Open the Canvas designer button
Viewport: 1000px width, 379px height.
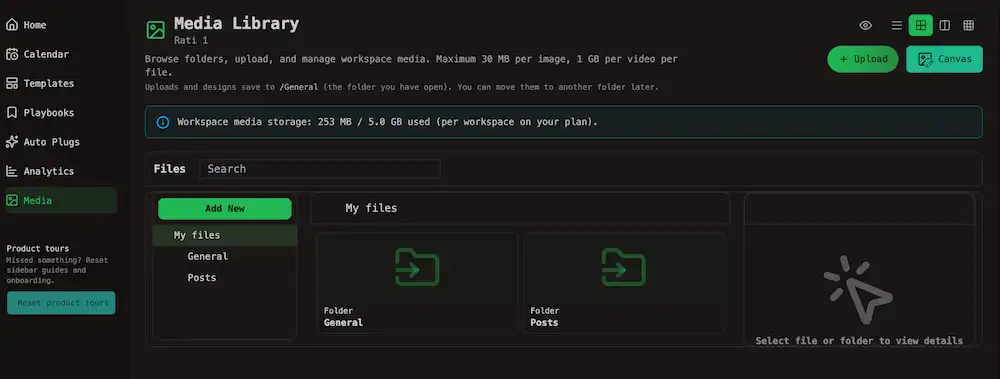[x=945, y=59]
